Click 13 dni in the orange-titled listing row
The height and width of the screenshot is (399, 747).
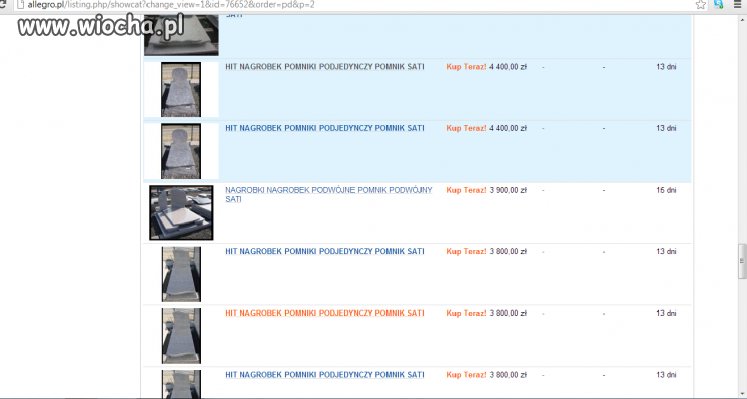(x=666, y=313)
